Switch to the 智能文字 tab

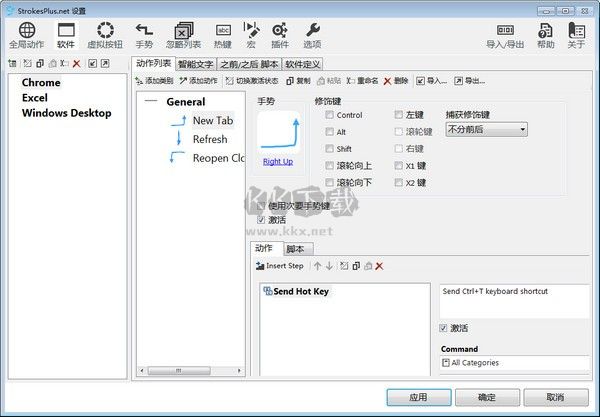[196, 64]
